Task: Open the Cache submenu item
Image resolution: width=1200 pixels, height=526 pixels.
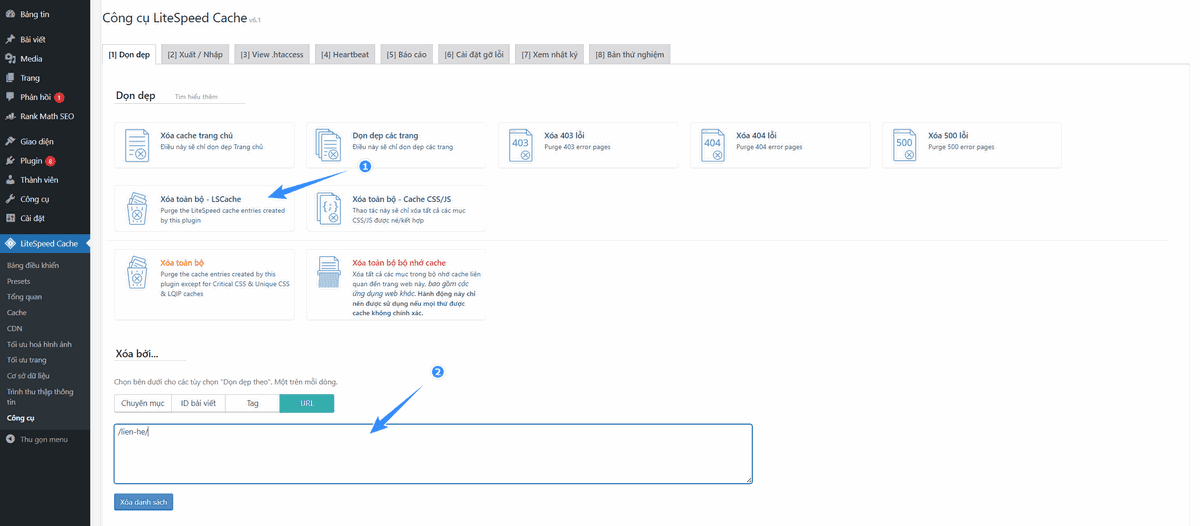Action: pos(17,313)
